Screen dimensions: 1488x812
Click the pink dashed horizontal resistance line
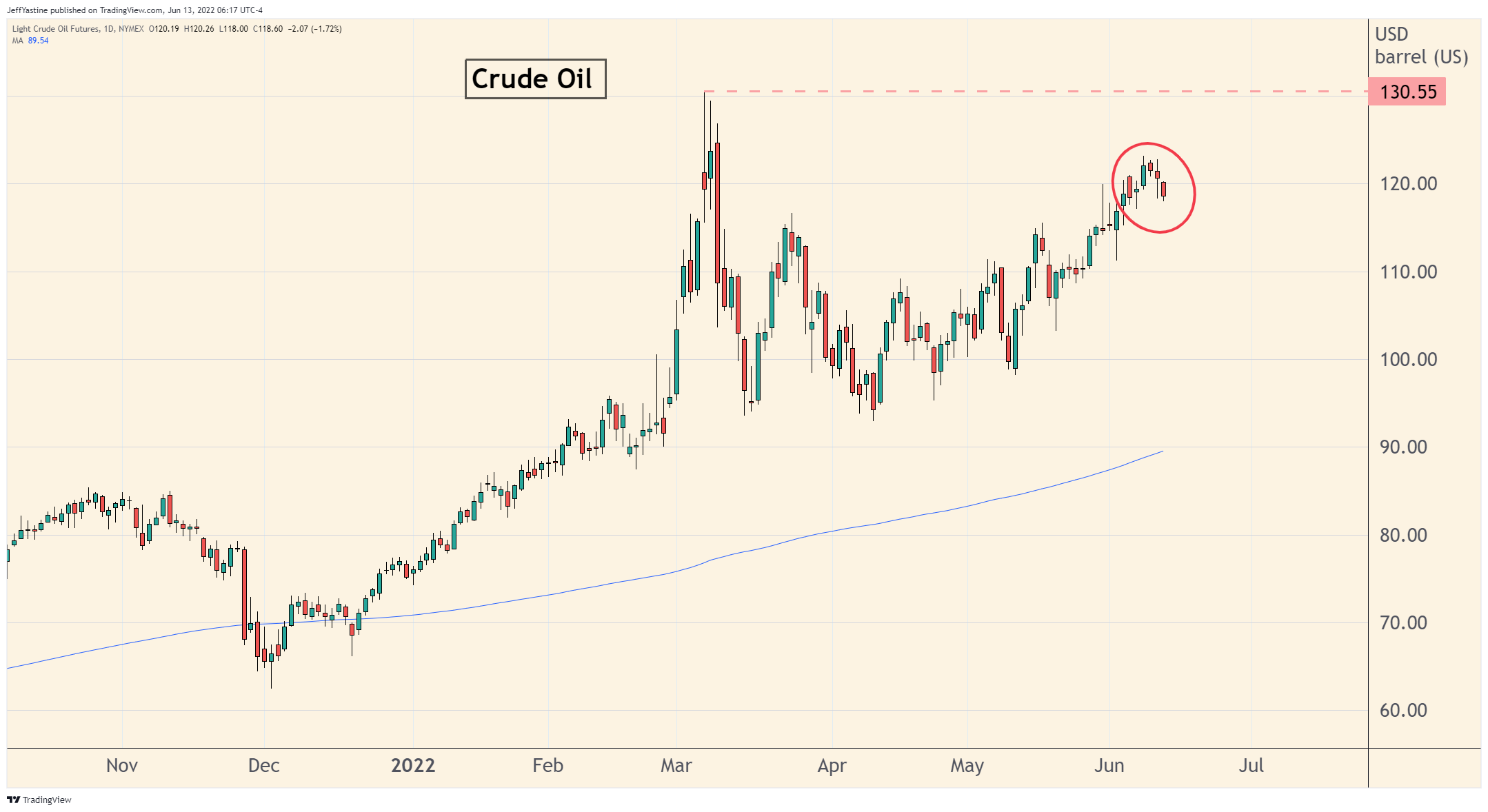[1034, 91]
